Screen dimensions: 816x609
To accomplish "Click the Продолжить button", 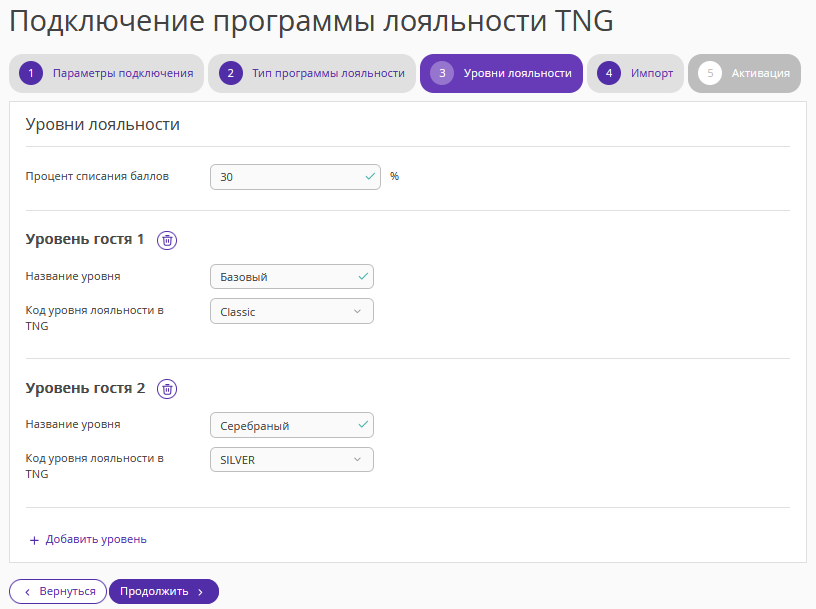I will 164,592.
